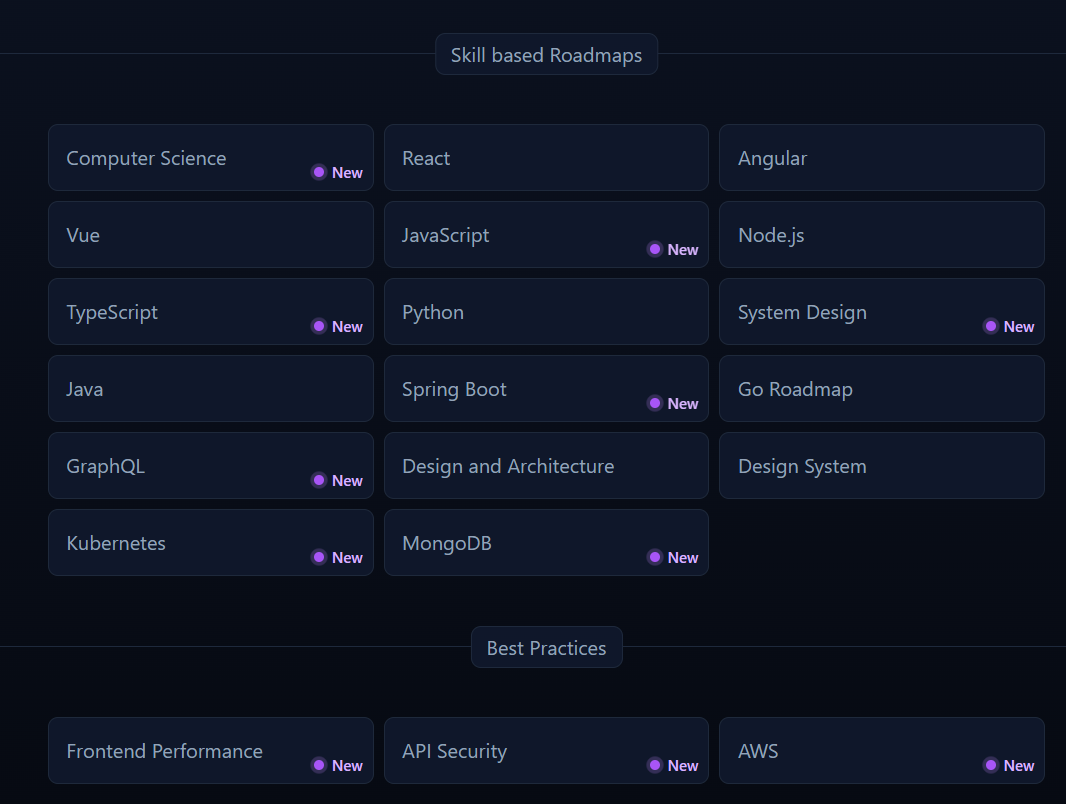Click the New badge on AWS card

[1009, 765]
